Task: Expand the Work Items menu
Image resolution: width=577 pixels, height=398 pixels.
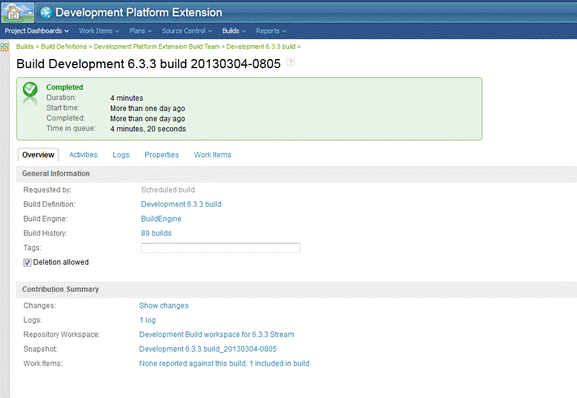Action: 99,31
